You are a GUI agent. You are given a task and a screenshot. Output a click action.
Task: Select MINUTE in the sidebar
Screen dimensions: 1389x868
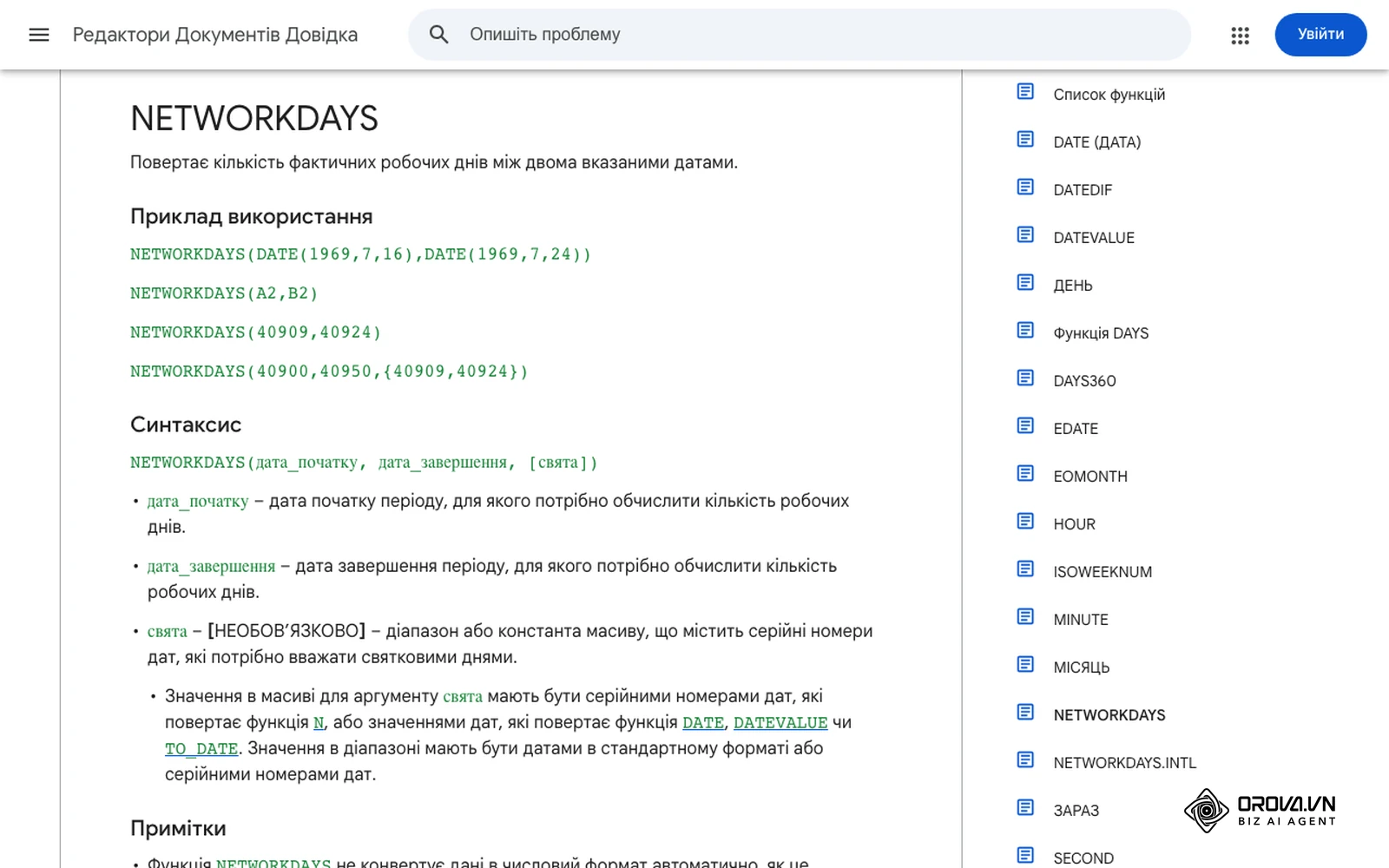[1081, 620]
